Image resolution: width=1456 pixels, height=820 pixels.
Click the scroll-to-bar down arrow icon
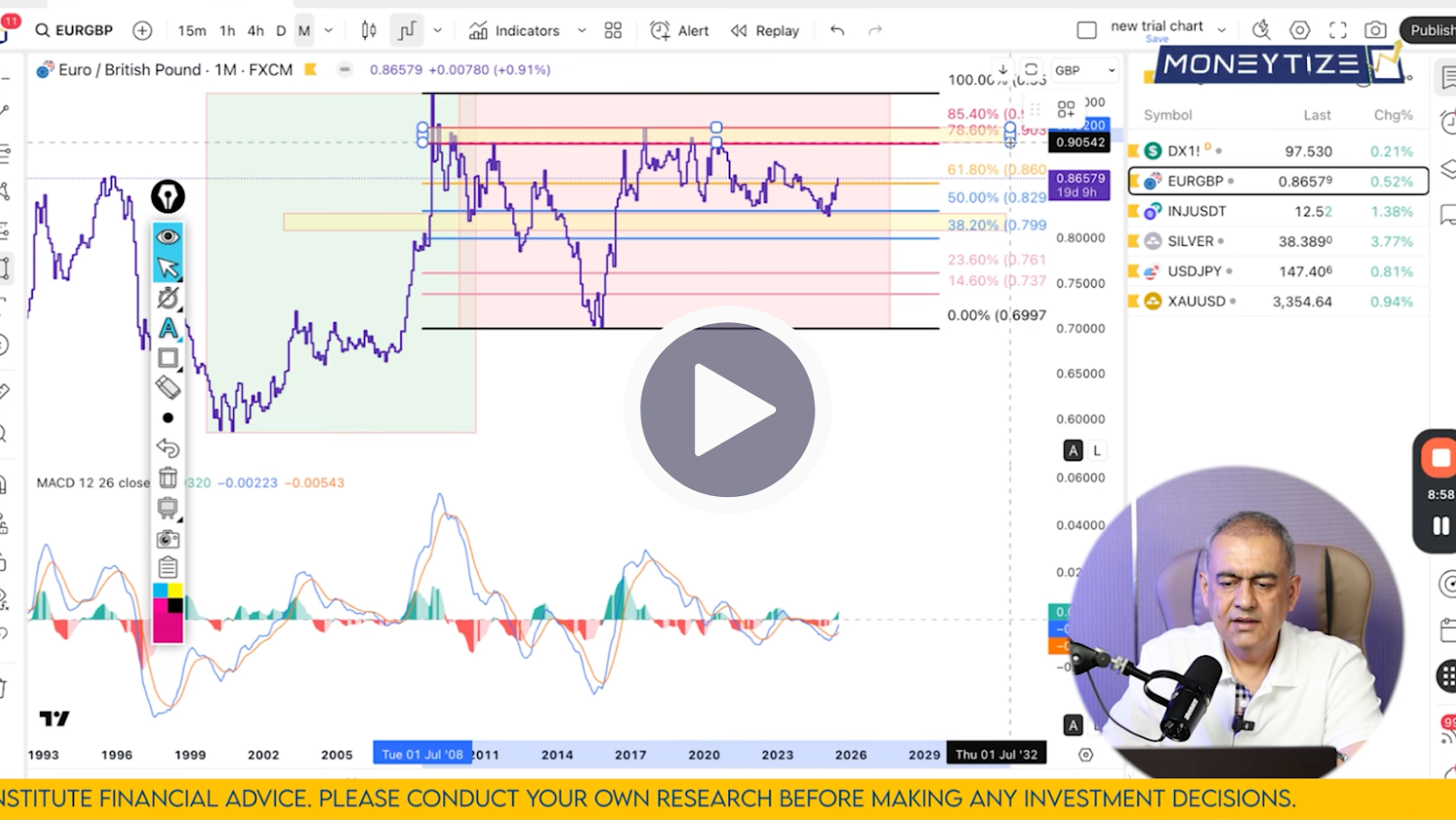1002,69
